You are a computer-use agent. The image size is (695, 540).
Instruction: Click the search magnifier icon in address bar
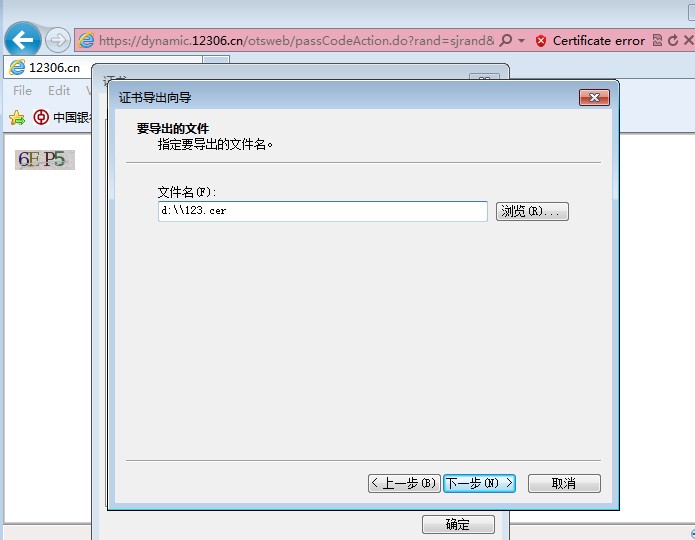(506, 41)
